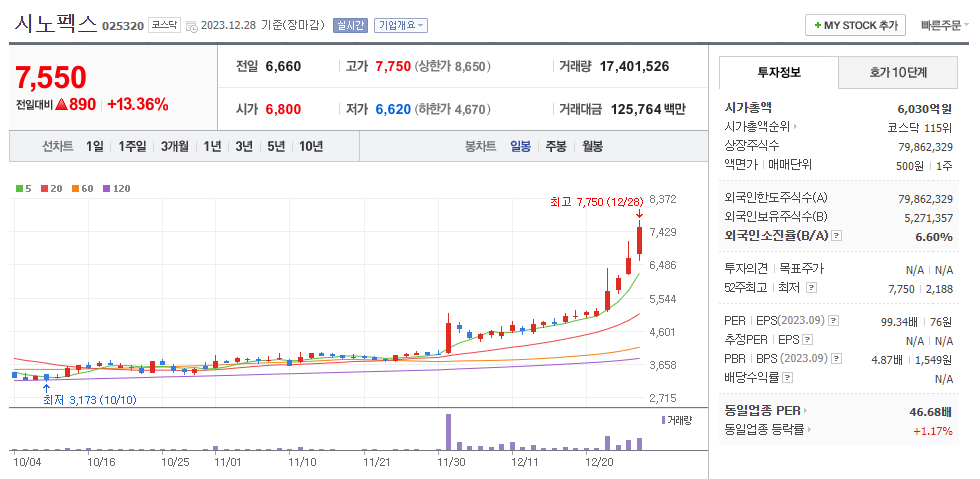Viewport: 980px width, 479px height.
Task: Select the 1주일 line chart period
Action: [x=132, y=146]
